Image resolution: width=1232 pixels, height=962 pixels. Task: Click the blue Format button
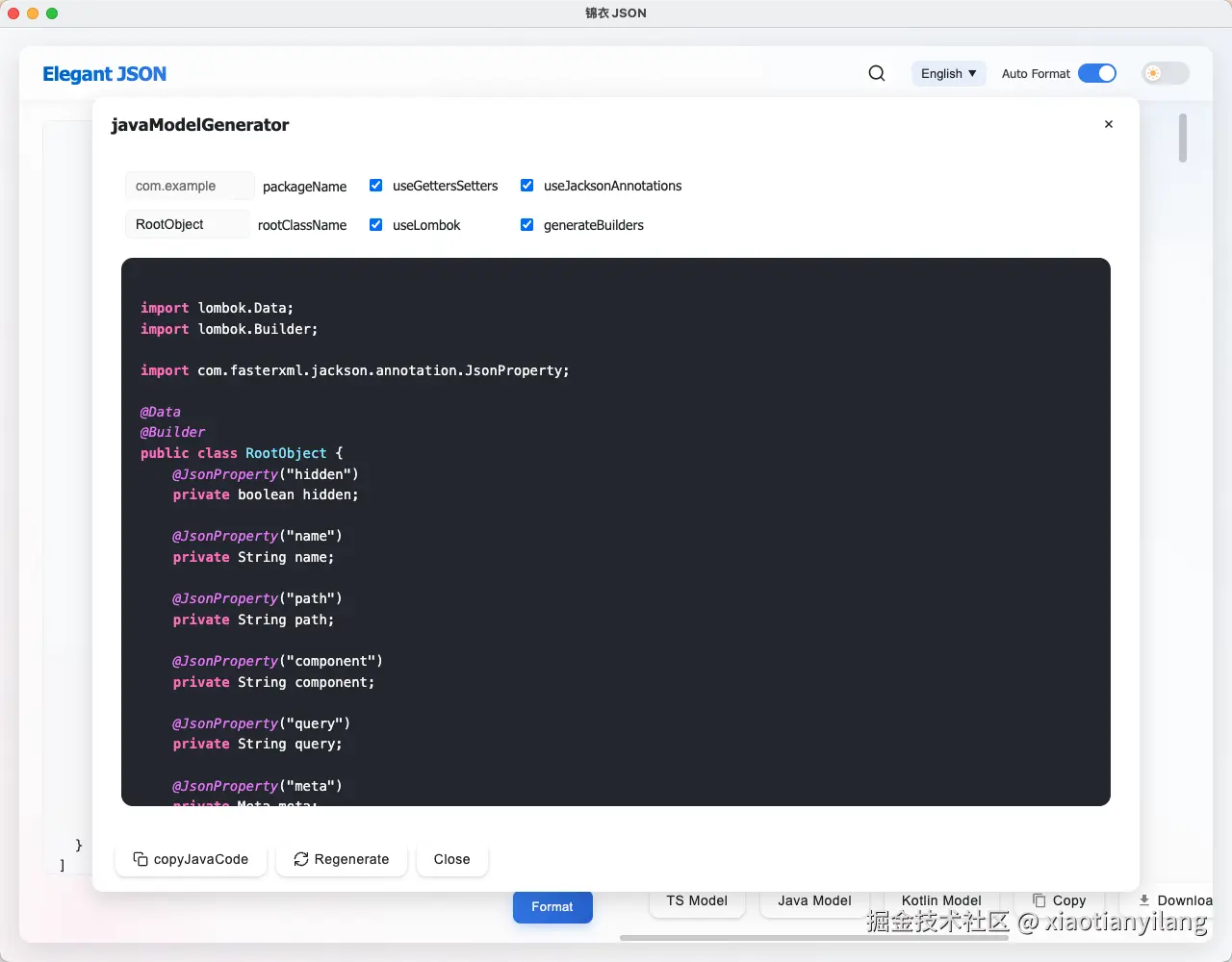coord(552,907)
